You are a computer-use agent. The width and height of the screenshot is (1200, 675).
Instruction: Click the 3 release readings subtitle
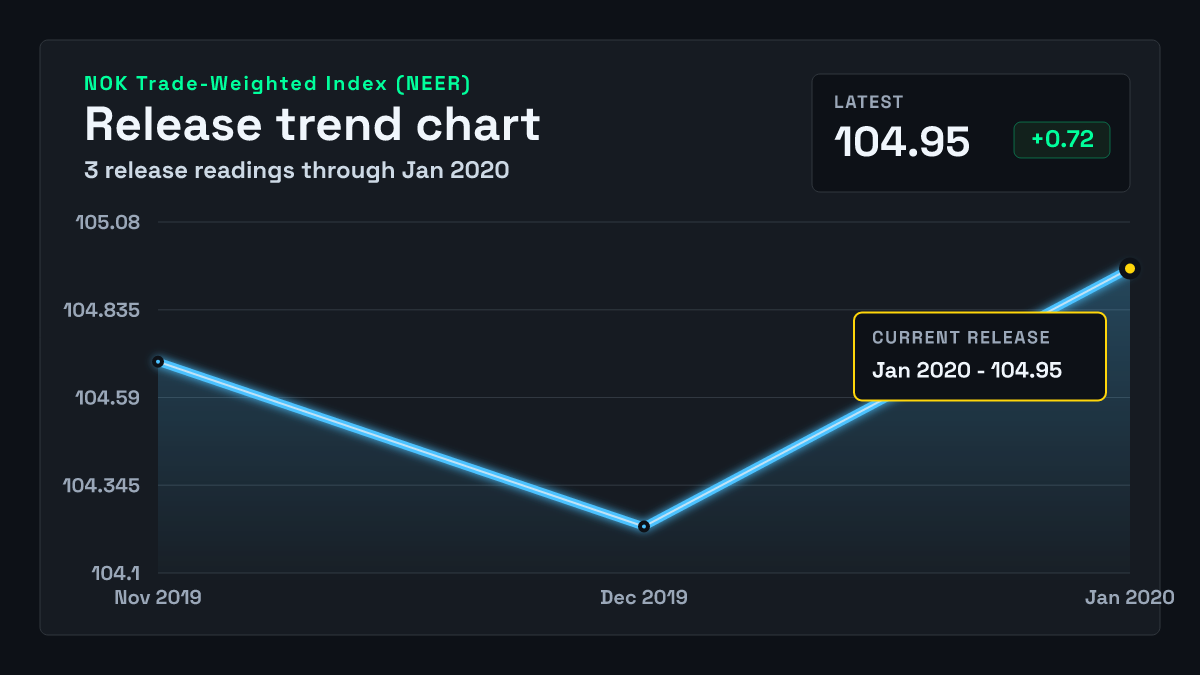[x=297, y=170]
